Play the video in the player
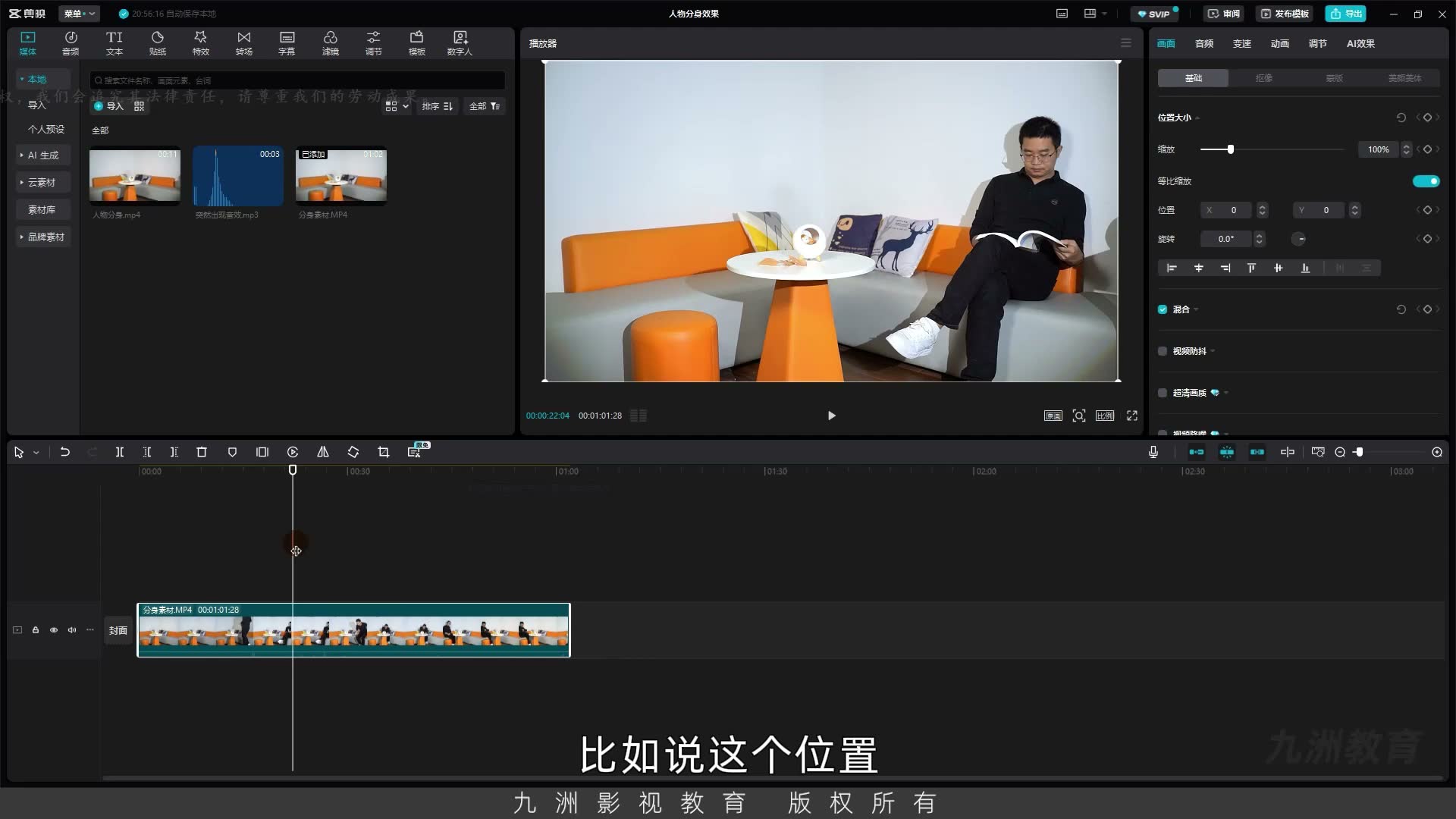 (x=831, y=416)
